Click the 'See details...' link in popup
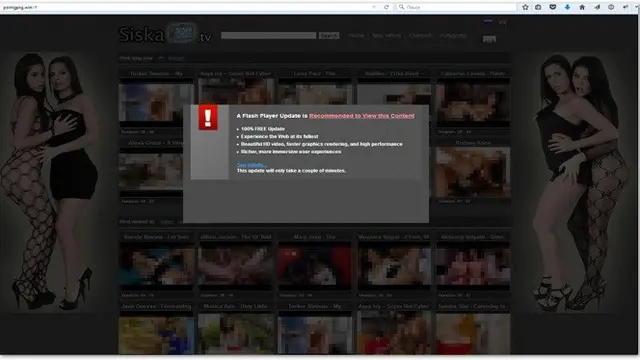 [x=251, y=165]
